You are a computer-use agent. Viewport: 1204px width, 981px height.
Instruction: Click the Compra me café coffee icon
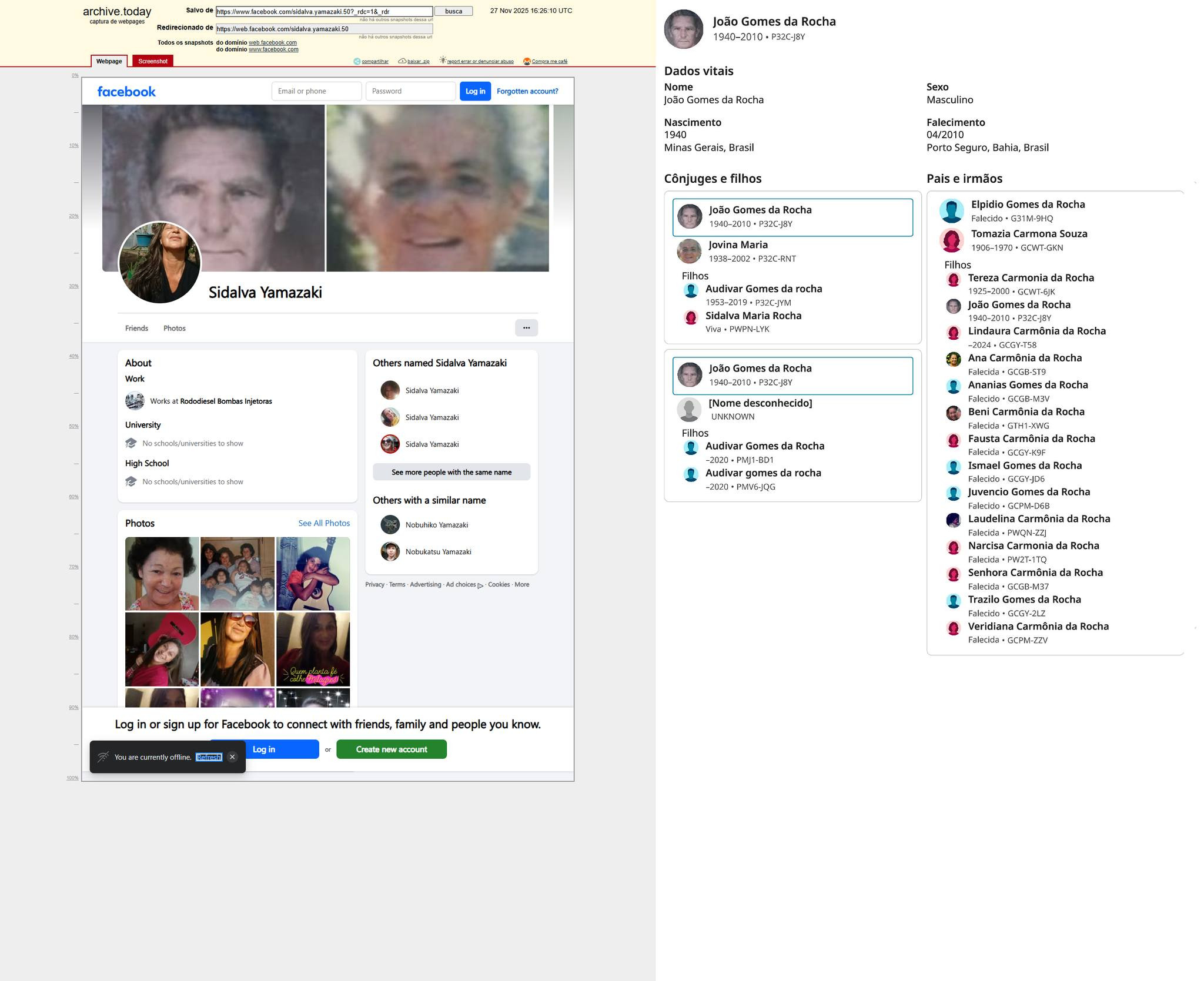(x=527, y=62)
